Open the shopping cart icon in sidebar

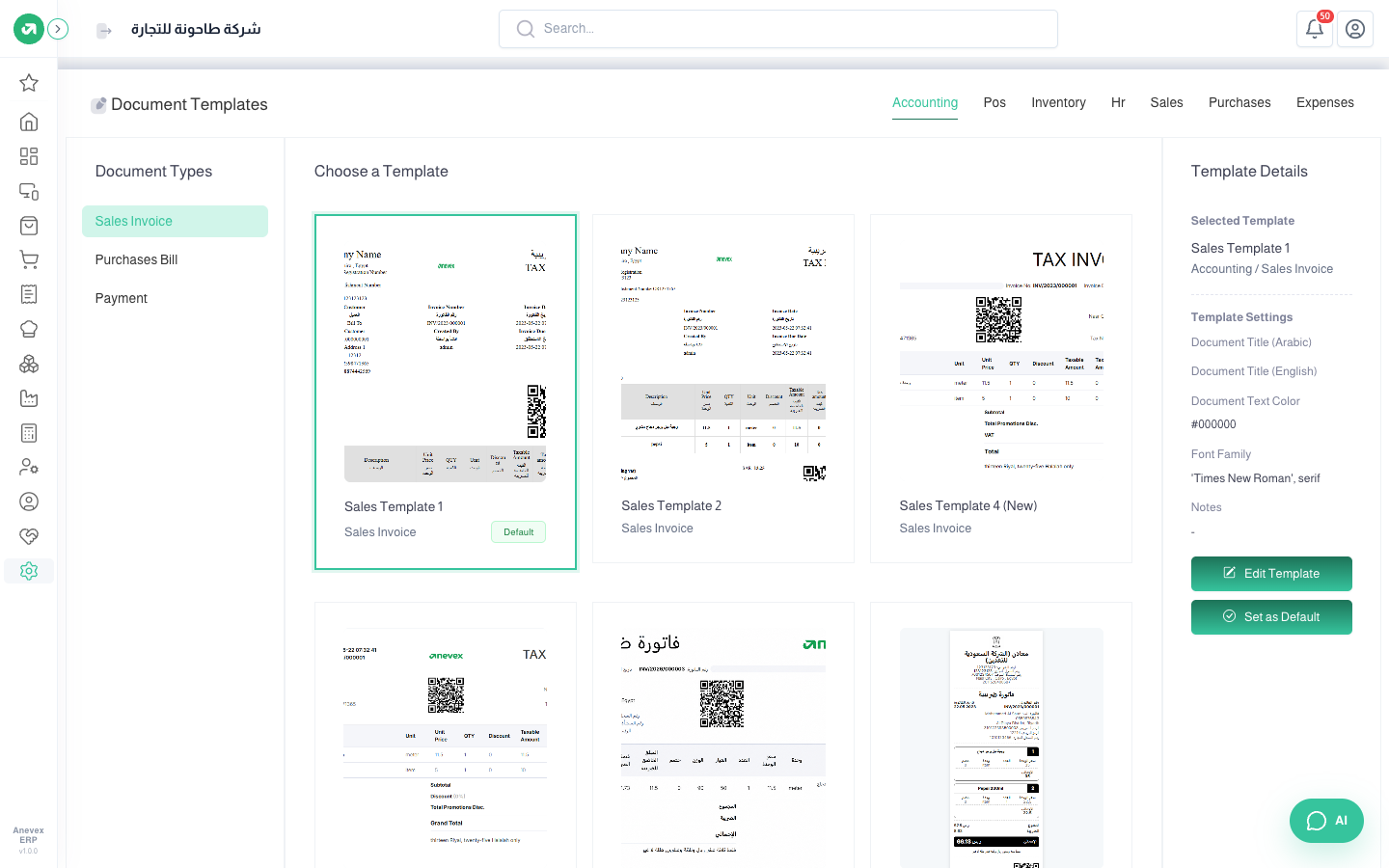coord(29,259)
